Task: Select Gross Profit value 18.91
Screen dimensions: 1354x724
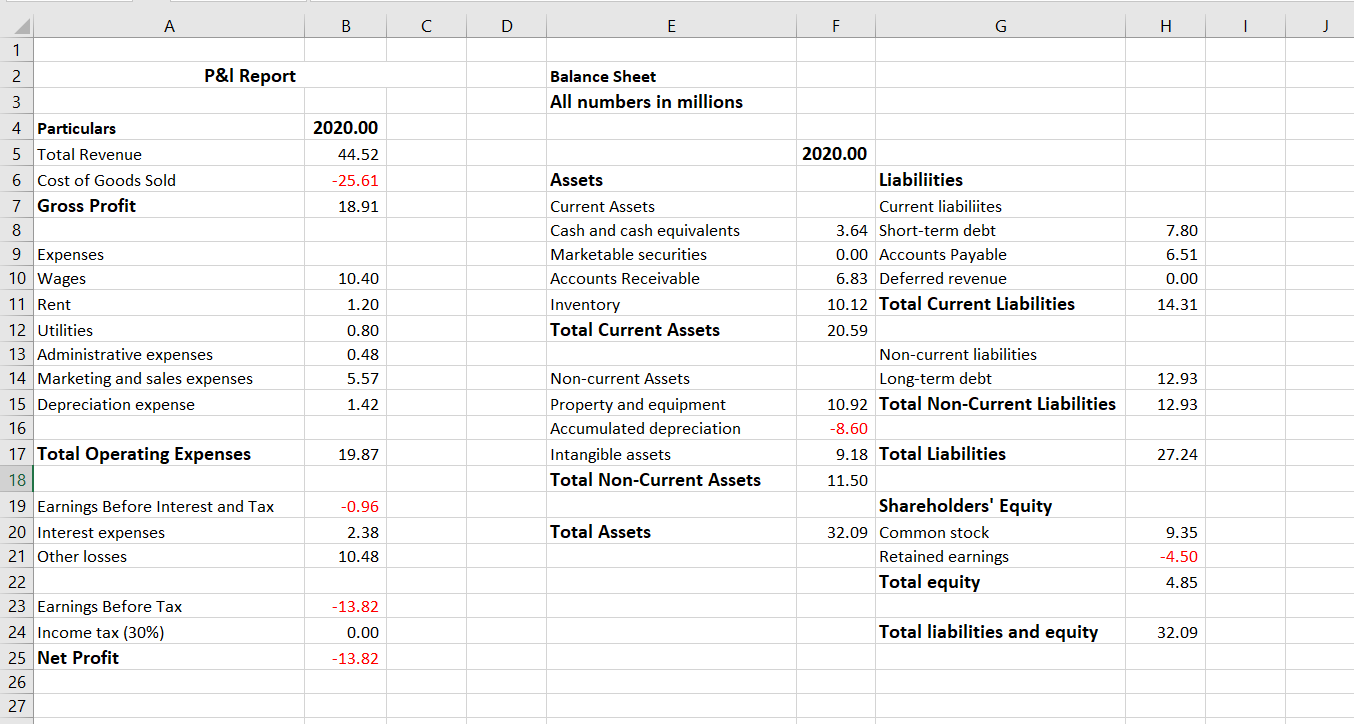Action: pos(345,206)
